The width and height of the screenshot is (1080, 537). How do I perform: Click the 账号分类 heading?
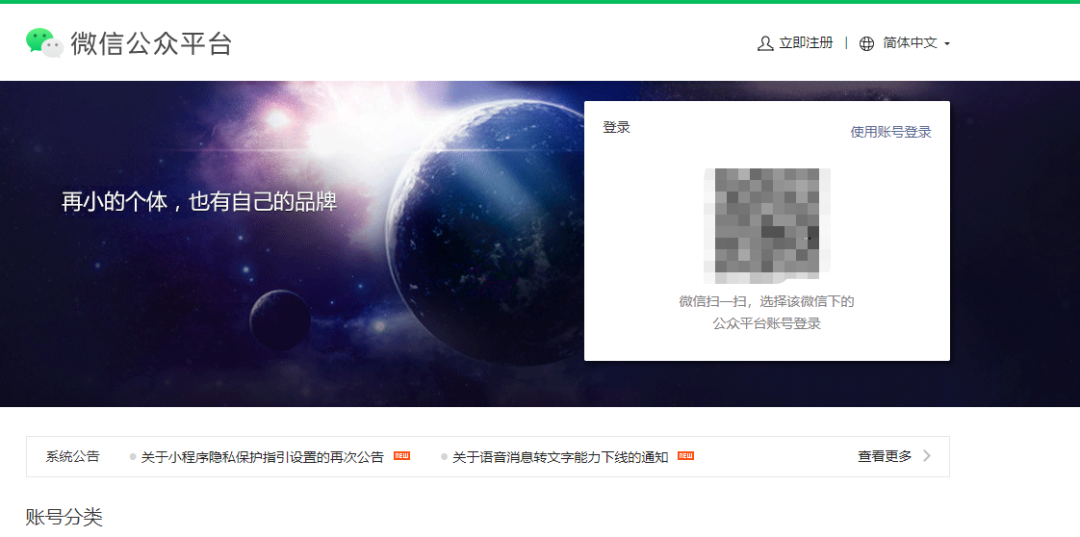pos(64,517)
